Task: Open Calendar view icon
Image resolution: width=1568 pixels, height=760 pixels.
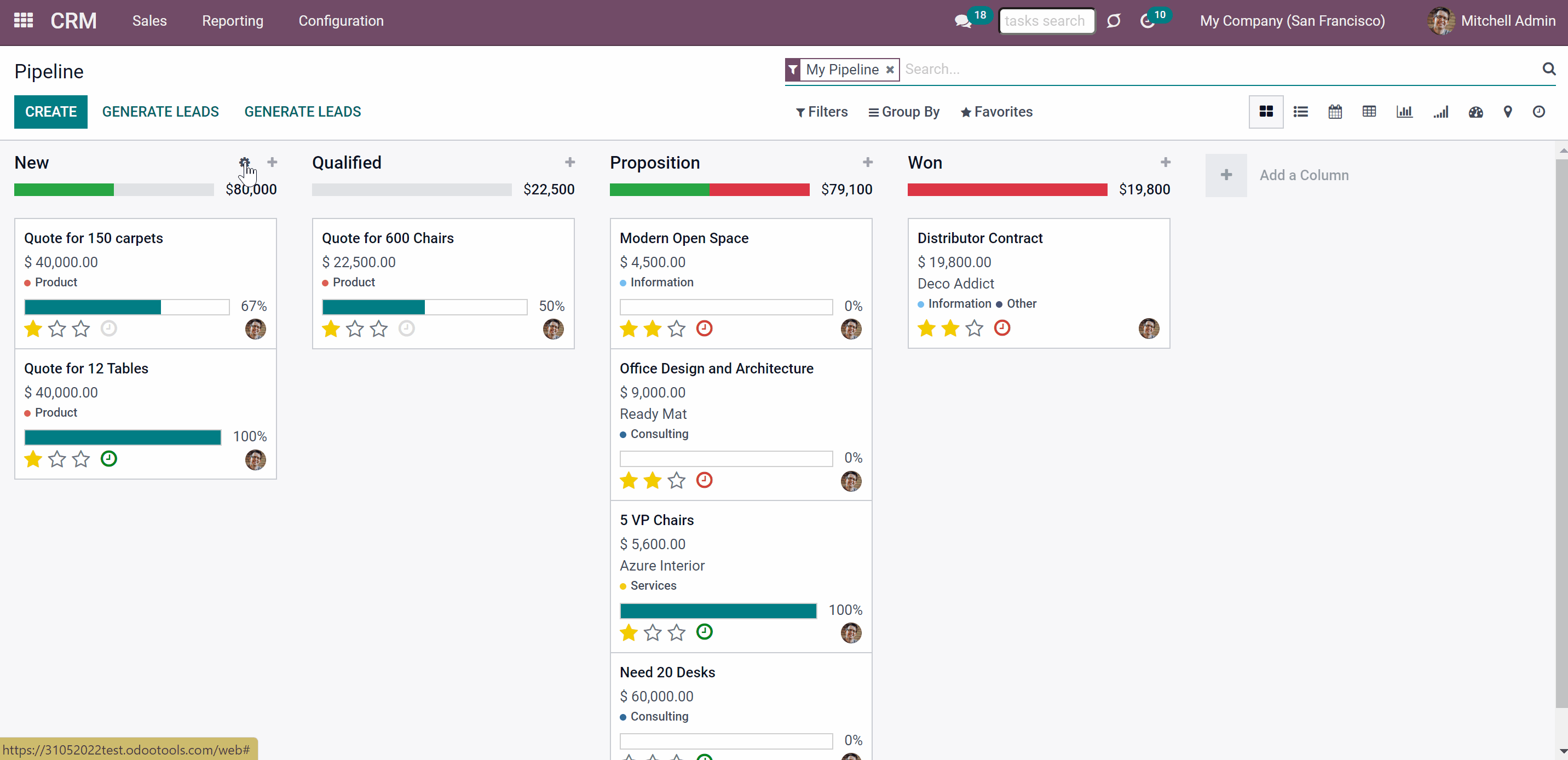Action: [x=1335, y=111]
